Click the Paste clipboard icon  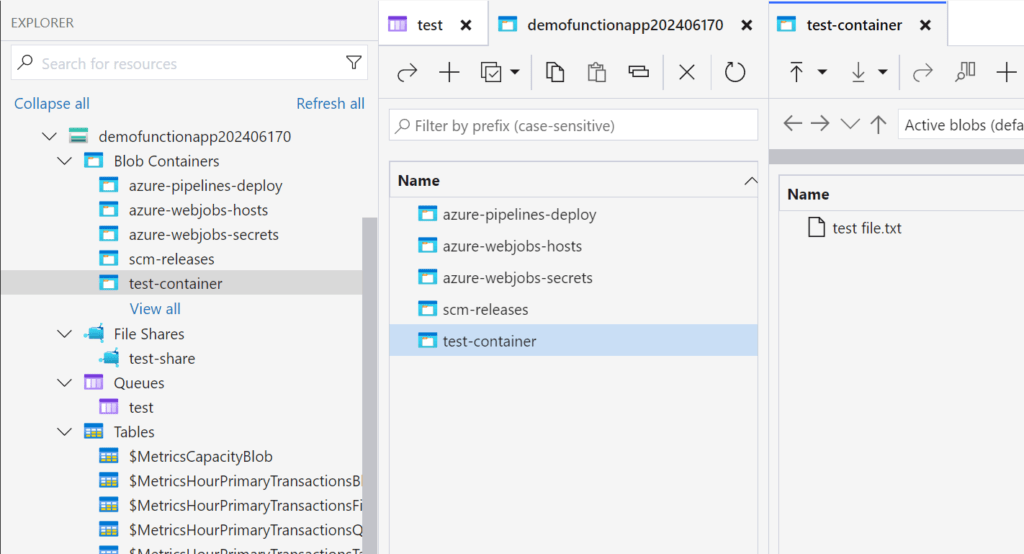[597, 72]
